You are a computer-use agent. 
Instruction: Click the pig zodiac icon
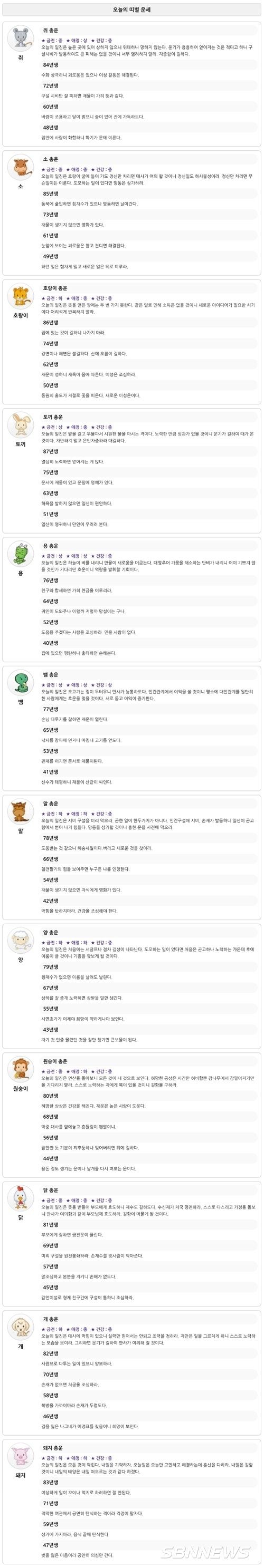click(20, 1457)
